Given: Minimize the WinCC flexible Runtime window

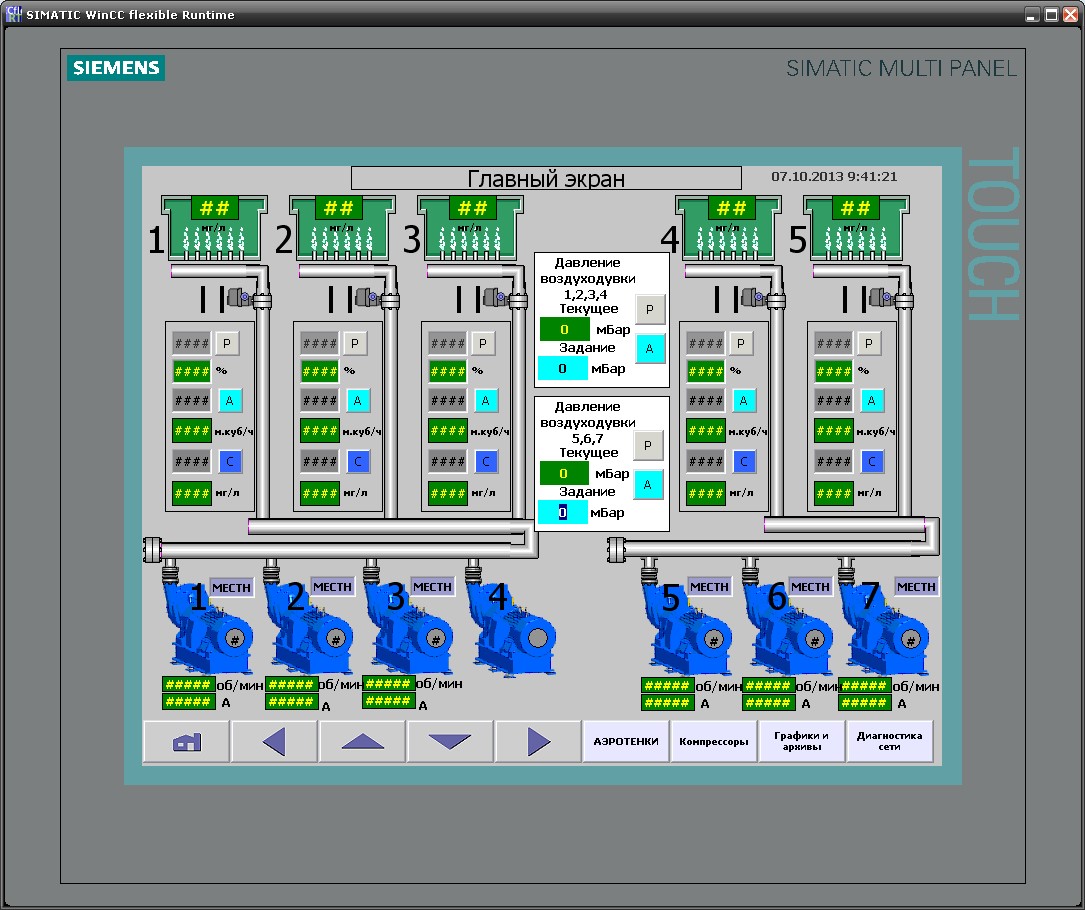Looking at the screenshot, I should [1032, 15].
